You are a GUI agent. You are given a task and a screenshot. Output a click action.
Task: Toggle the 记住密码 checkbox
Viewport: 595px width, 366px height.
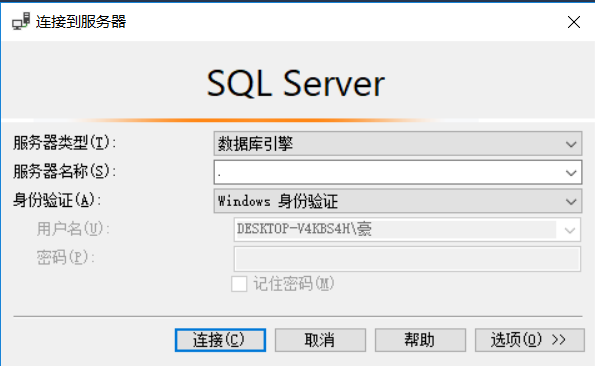pos(239,284)
